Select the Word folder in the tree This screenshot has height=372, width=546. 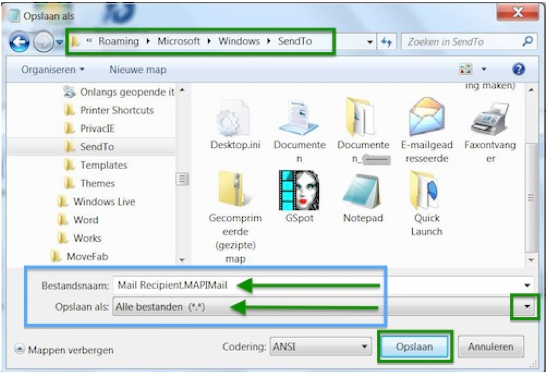77,220
